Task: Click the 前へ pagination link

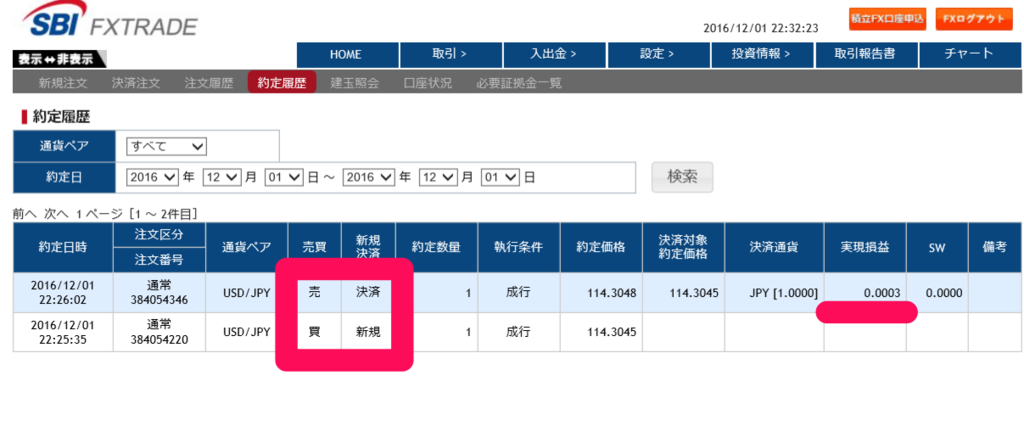Action: [x=24, y=214]
